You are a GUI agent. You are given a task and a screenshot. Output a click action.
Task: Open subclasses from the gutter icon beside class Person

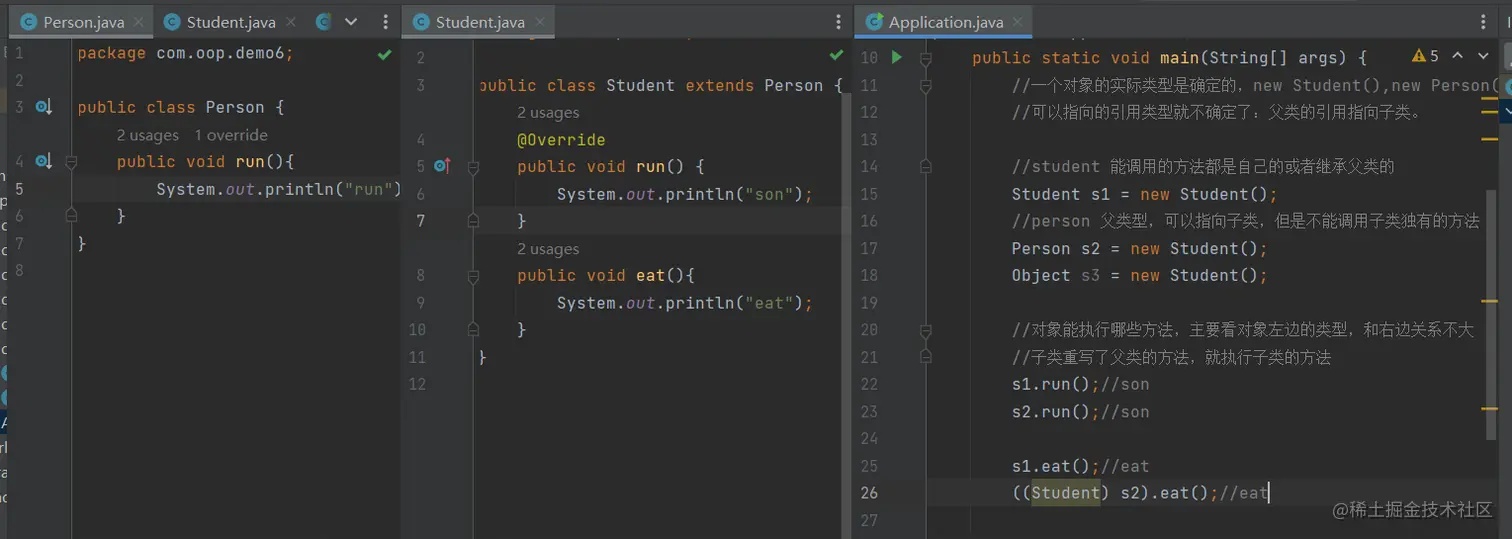(43, 106)
